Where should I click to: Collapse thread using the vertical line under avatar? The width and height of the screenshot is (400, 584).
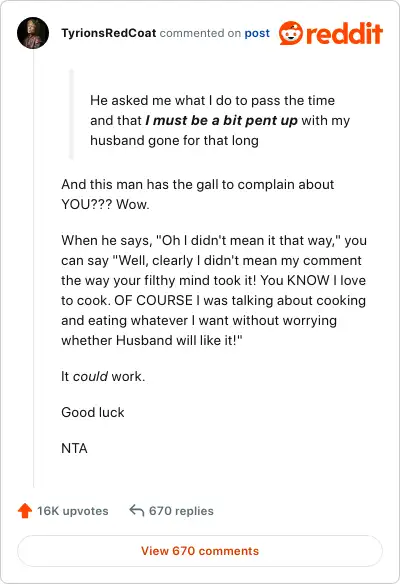point(34,268)
